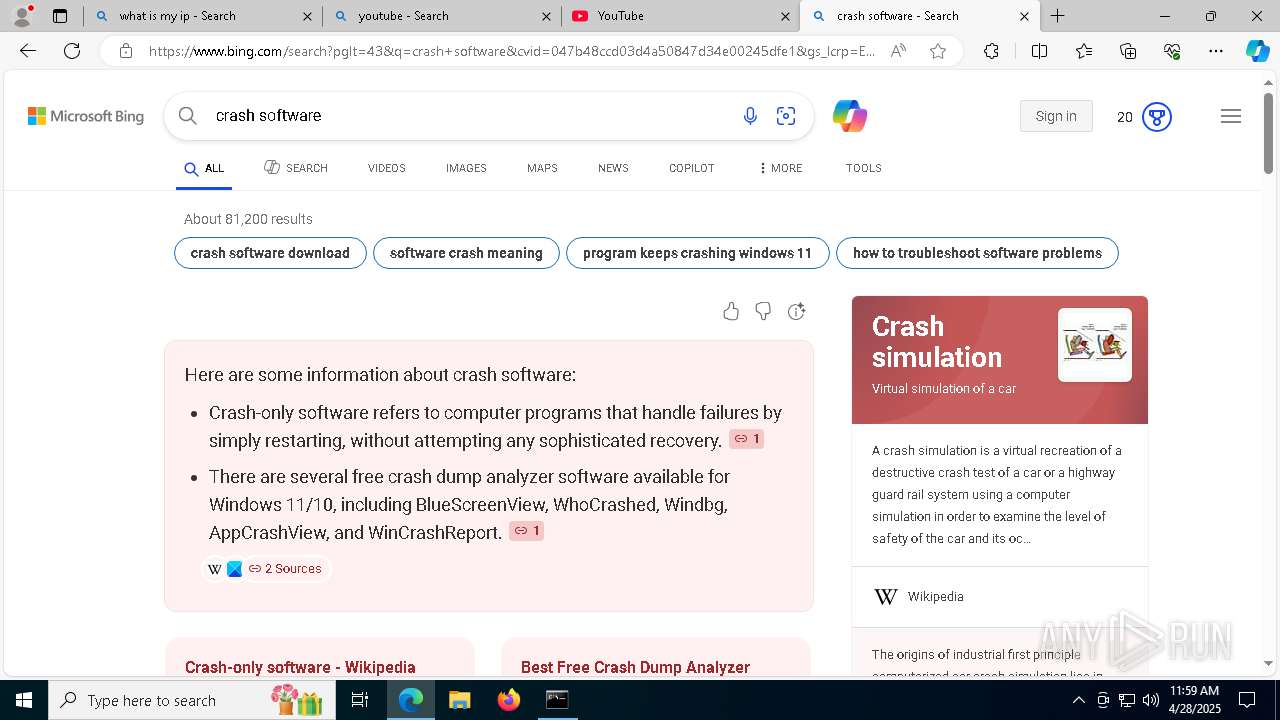Open the Favorites list
1280x720 pixels.
[x=1084, y=51]
